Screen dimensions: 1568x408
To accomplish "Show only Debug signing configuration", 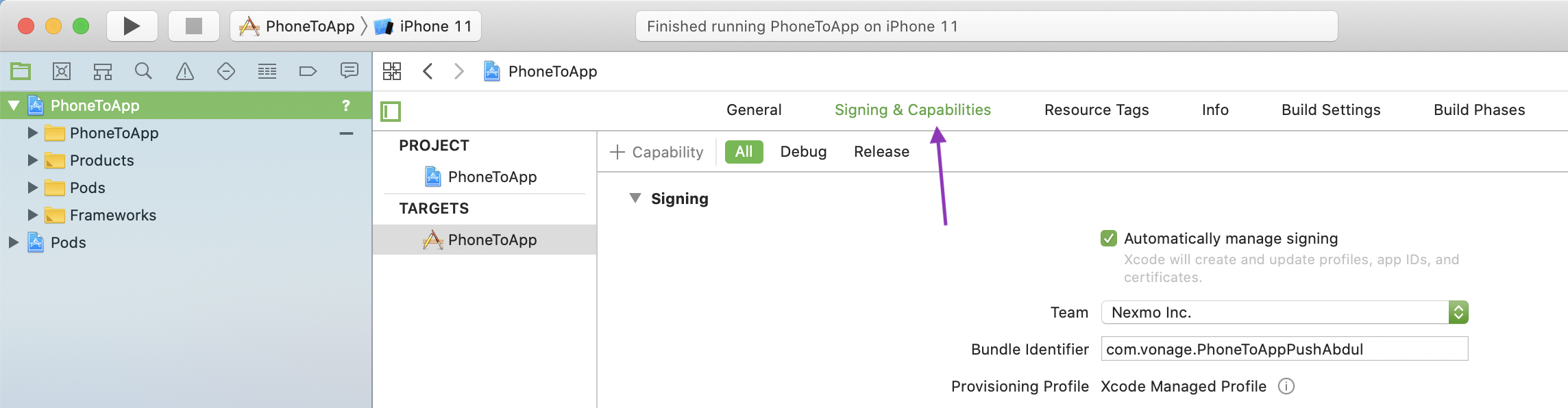I will click(803, 151).
